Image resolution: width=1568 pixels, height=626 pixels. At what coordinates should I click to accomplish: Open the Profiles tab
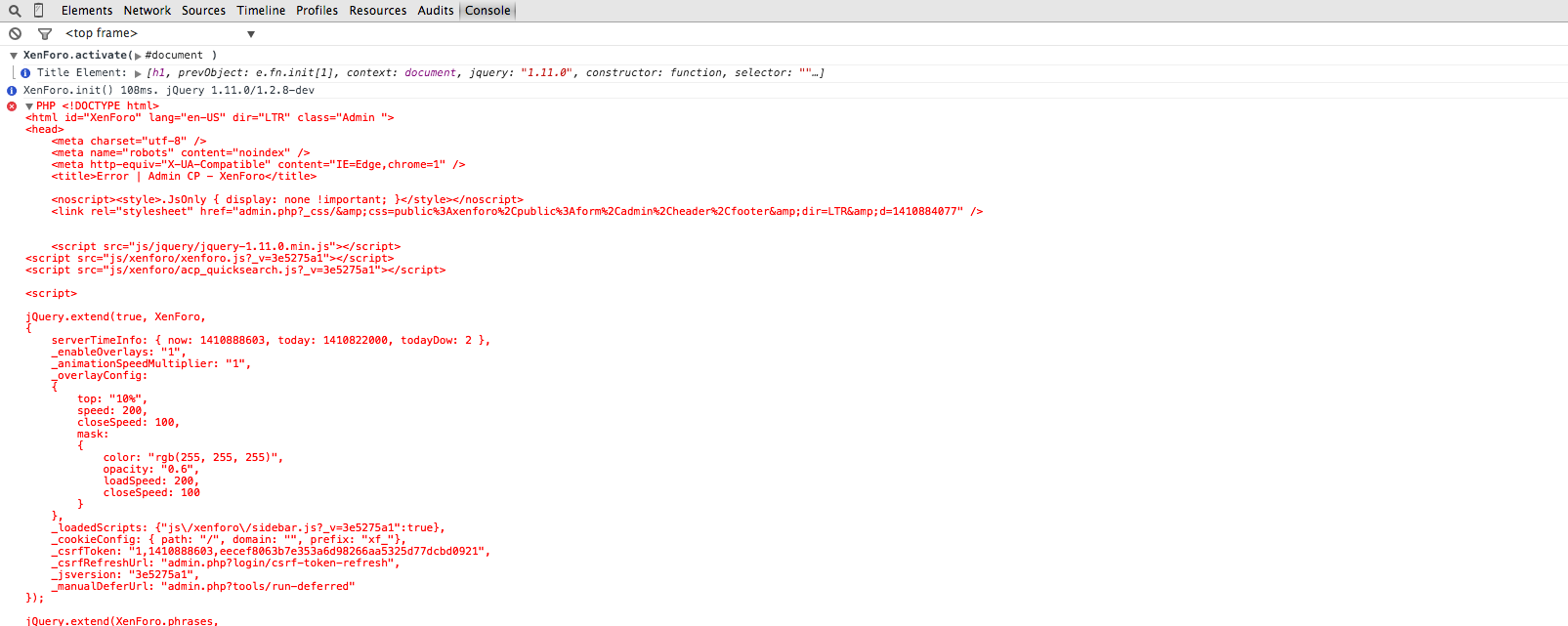(x=317, y=11)
